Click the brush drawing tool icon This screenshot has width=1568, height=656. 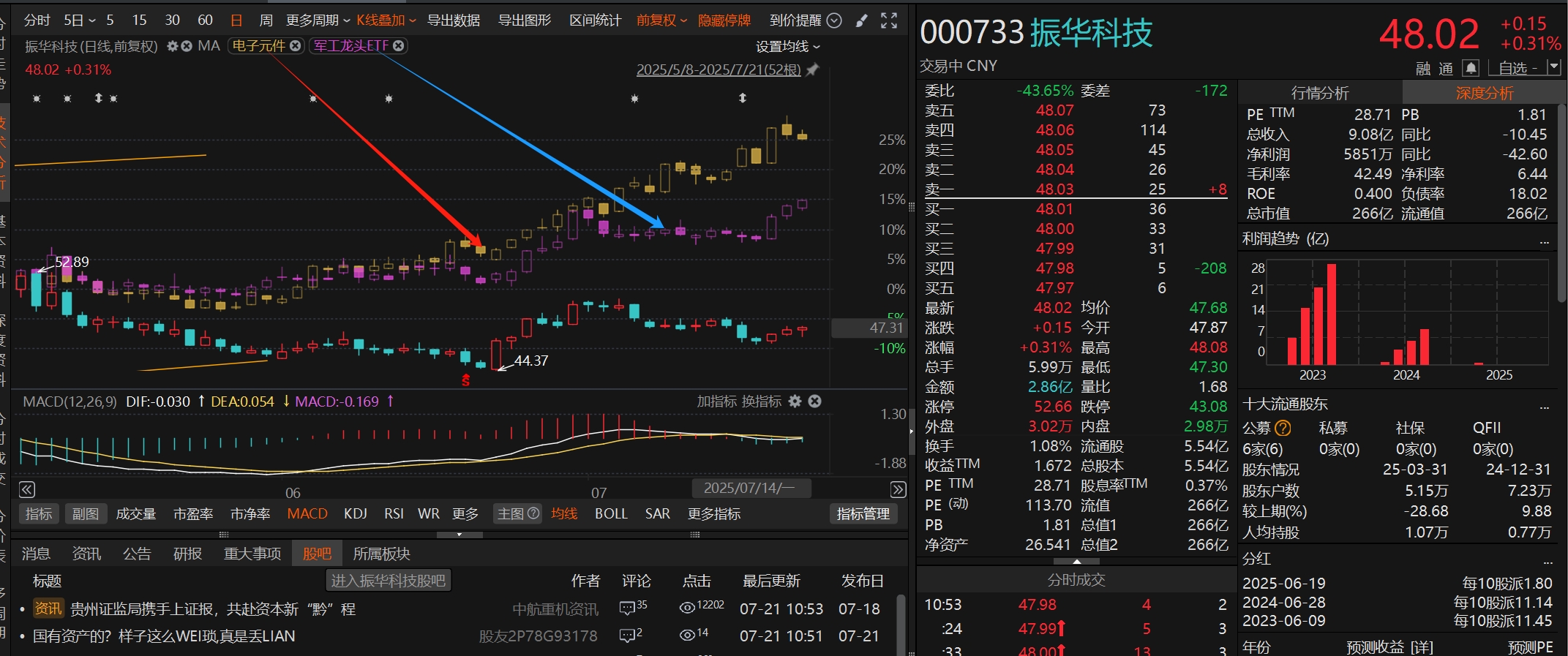tap(862, 20)
